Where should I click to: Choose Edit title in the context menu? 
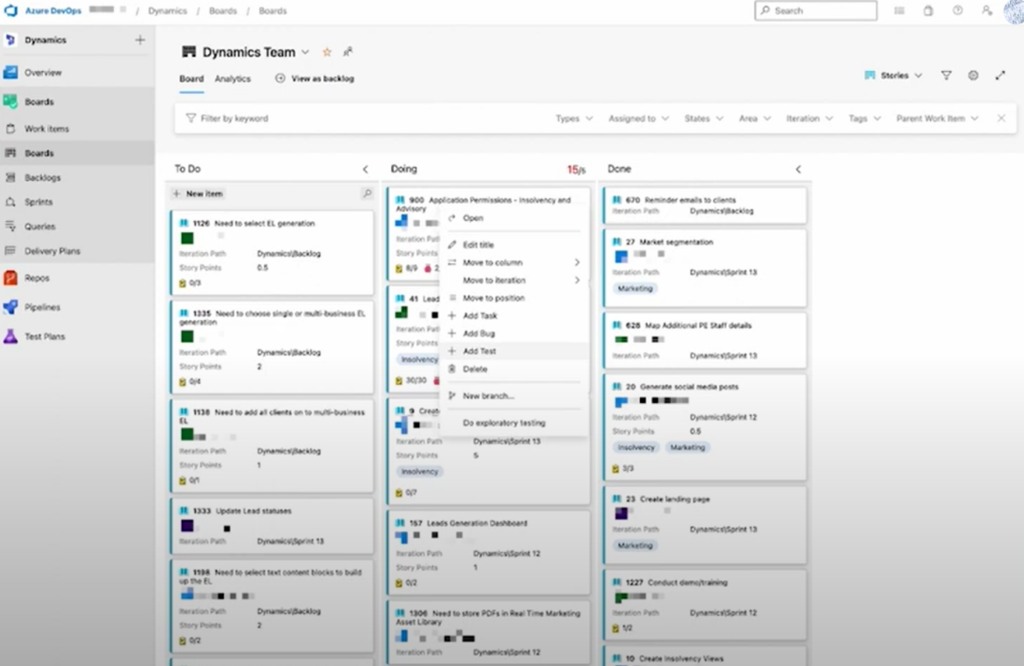click(x=514, y=245)
